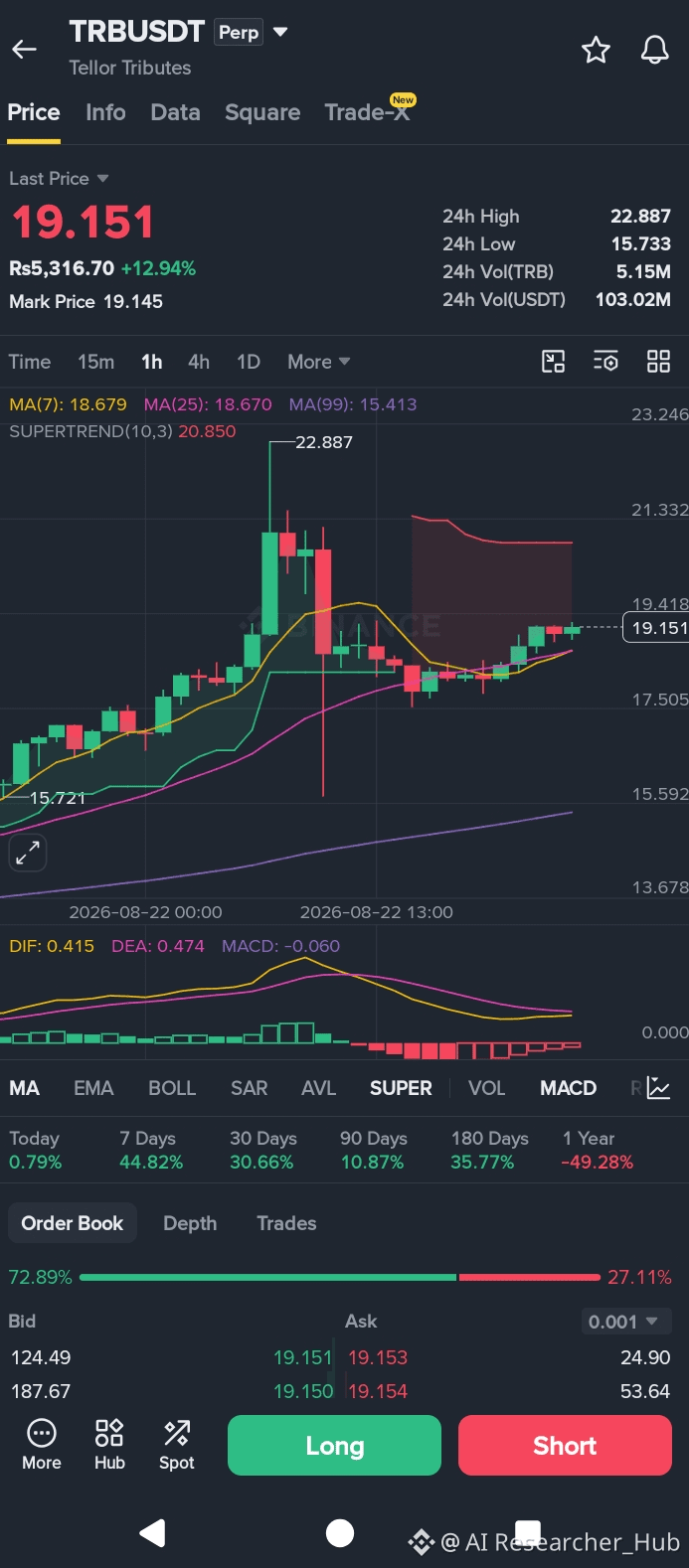This screenshot has height=1568, width=689.
Task: Open the Trade-X tab
Action: [367, 112]
